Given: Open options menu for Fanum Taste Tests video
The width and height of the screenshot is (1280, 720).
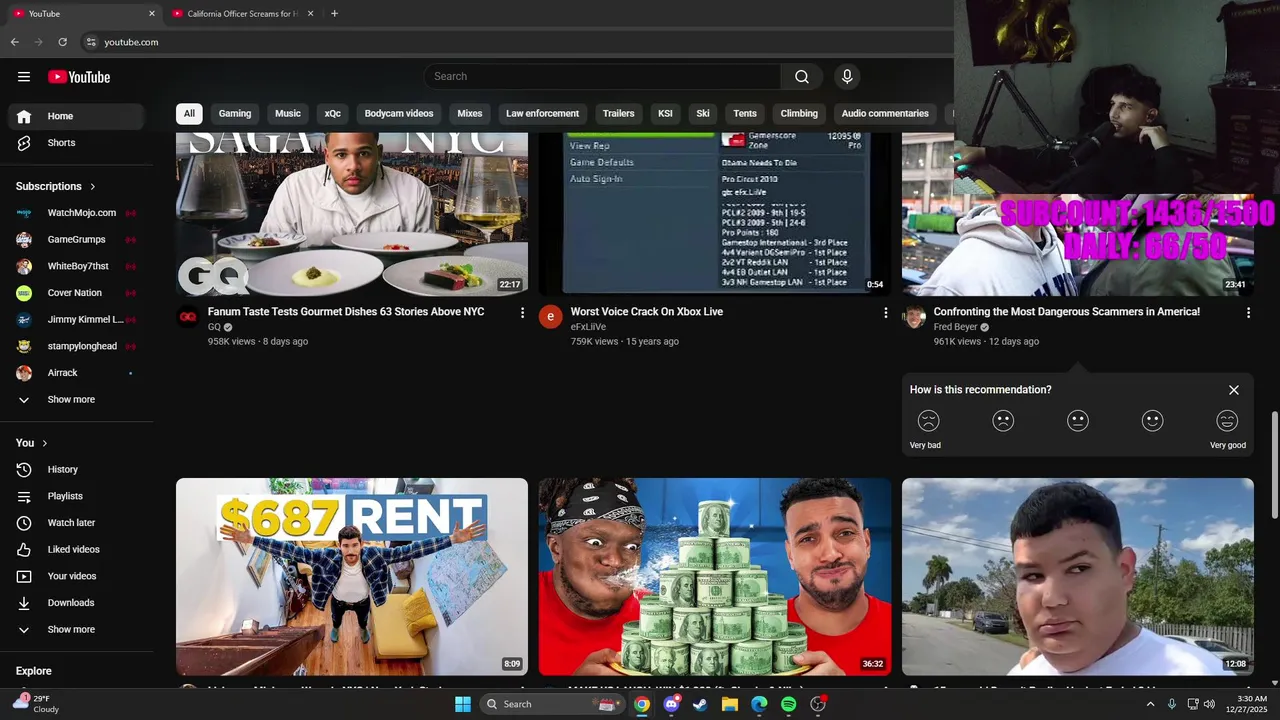Looking at the screenshot, I should [x=522, y=313].
